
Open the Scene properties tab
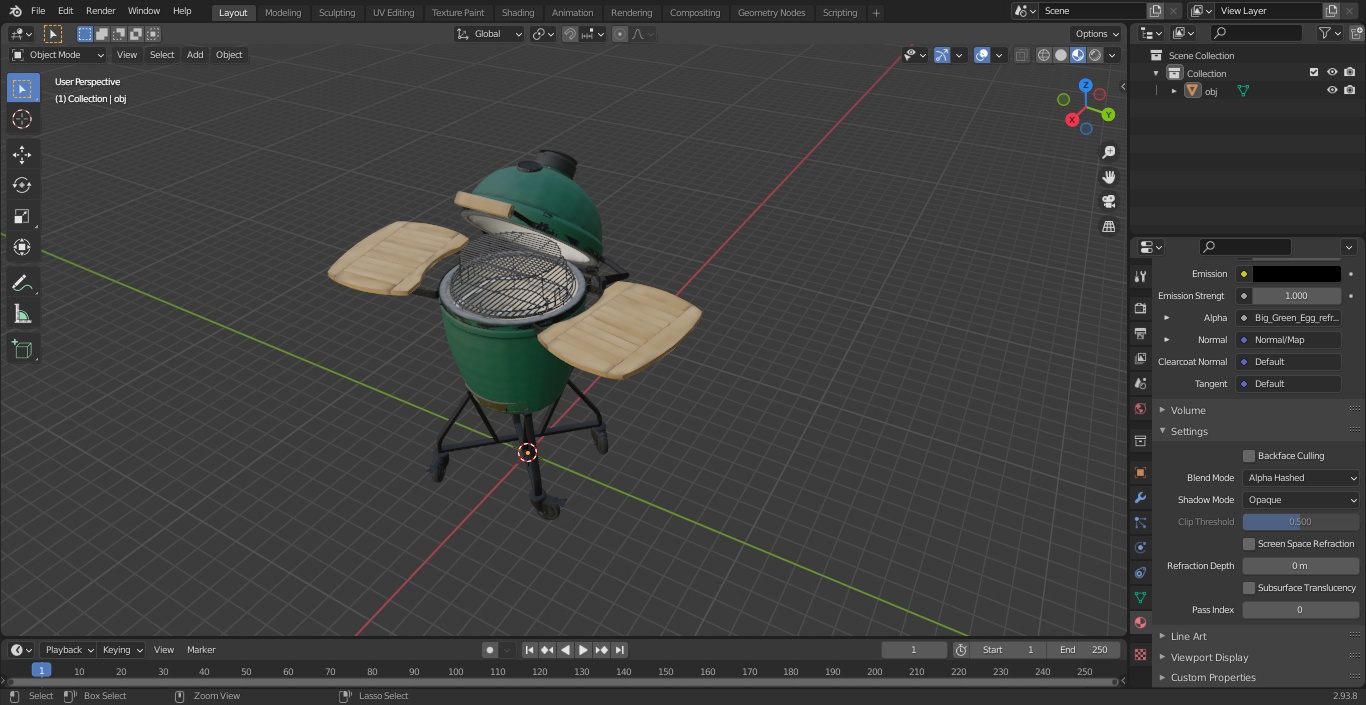point(1140,383)
